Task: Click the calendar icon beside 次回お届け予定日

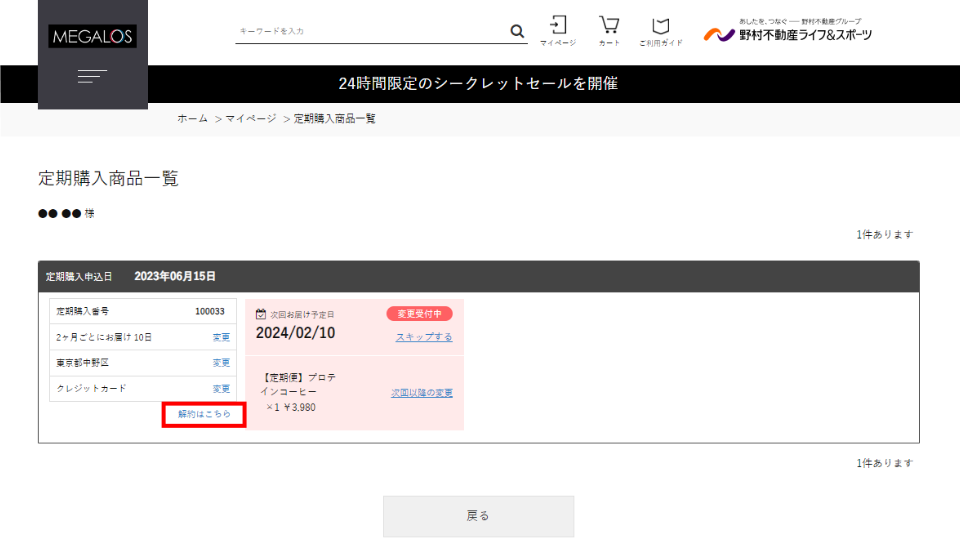Action: (x=261, y=314)
